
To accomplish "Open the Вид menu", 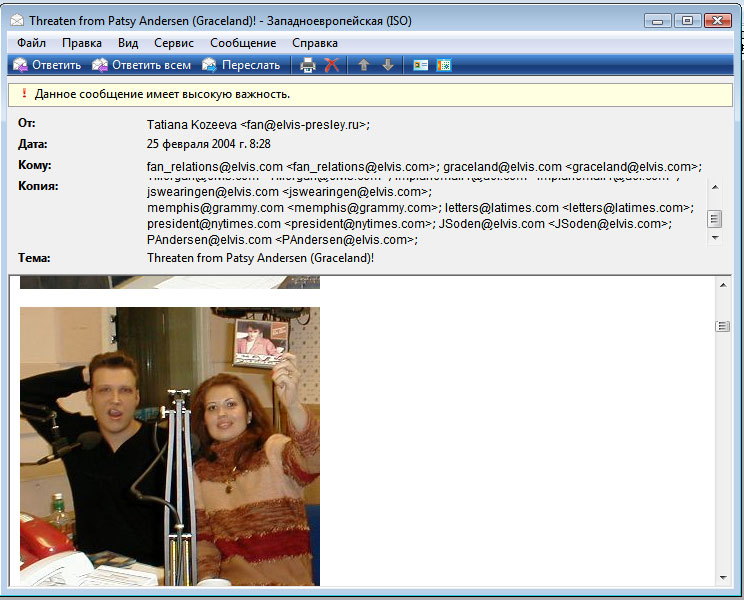I will tap(128, 43).
